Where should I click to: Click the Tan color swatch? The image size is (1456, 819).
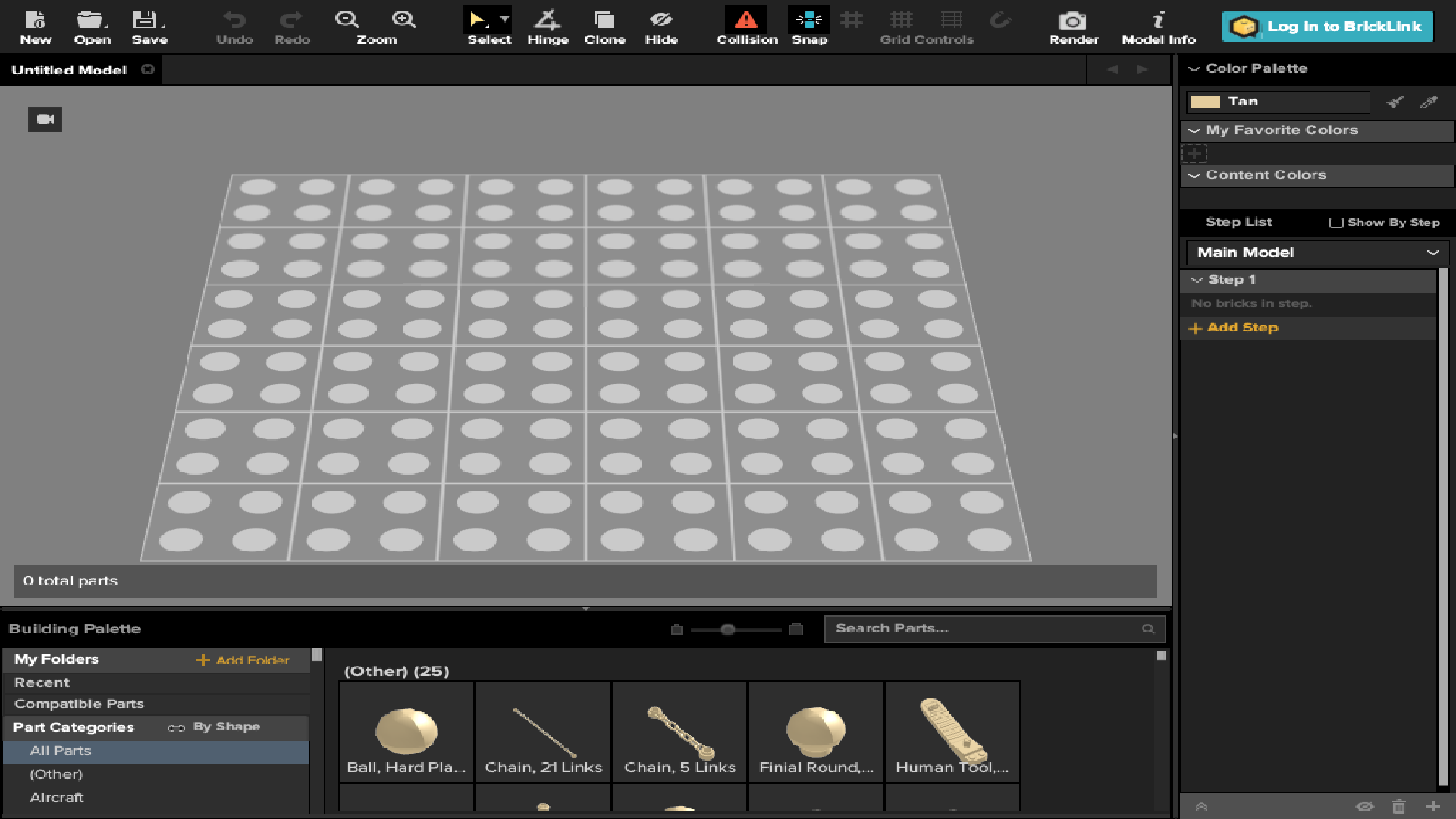coord(1205,102)
